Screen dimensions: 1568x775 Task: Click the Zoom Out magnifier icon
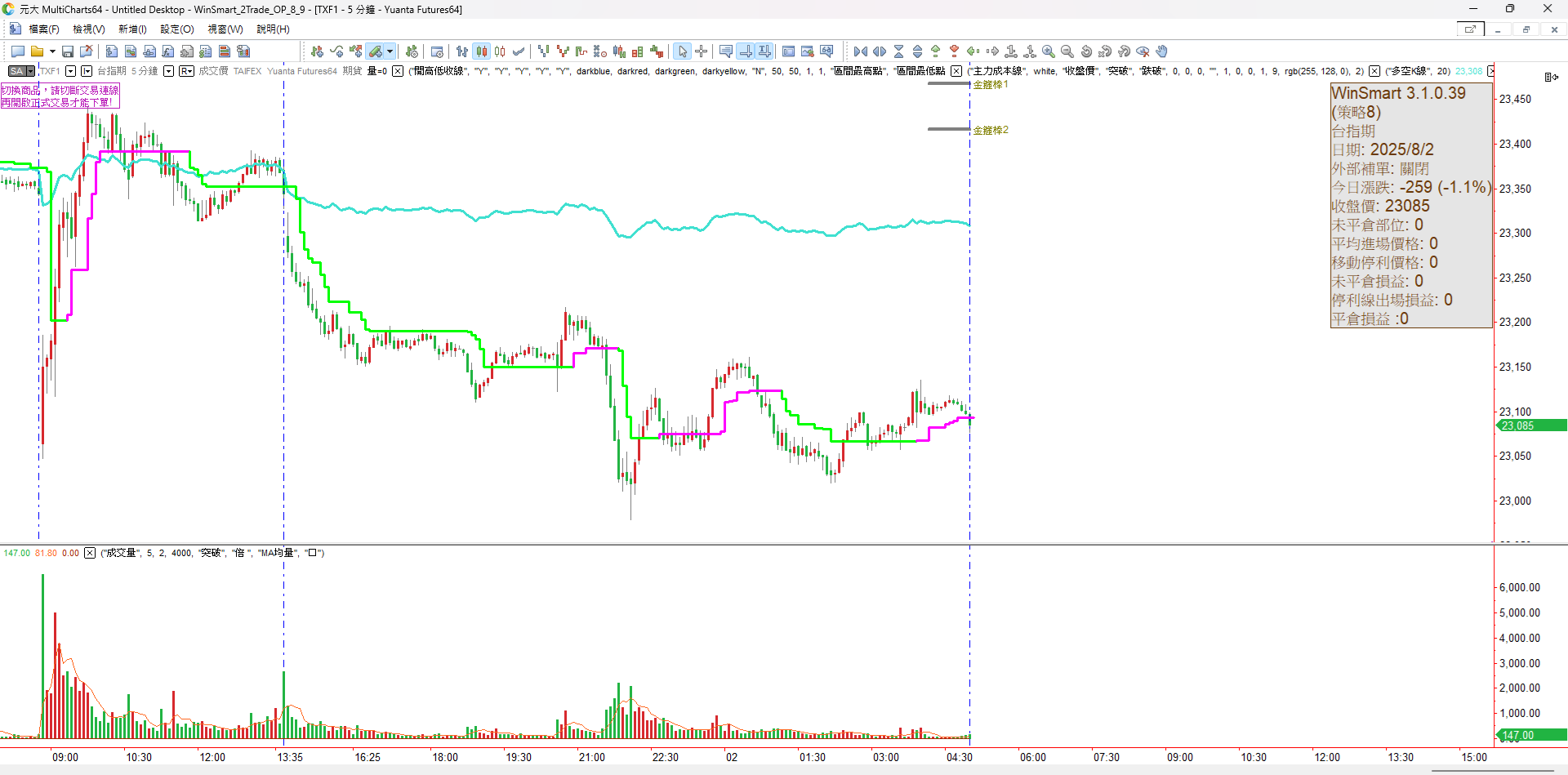point(1067,51)
